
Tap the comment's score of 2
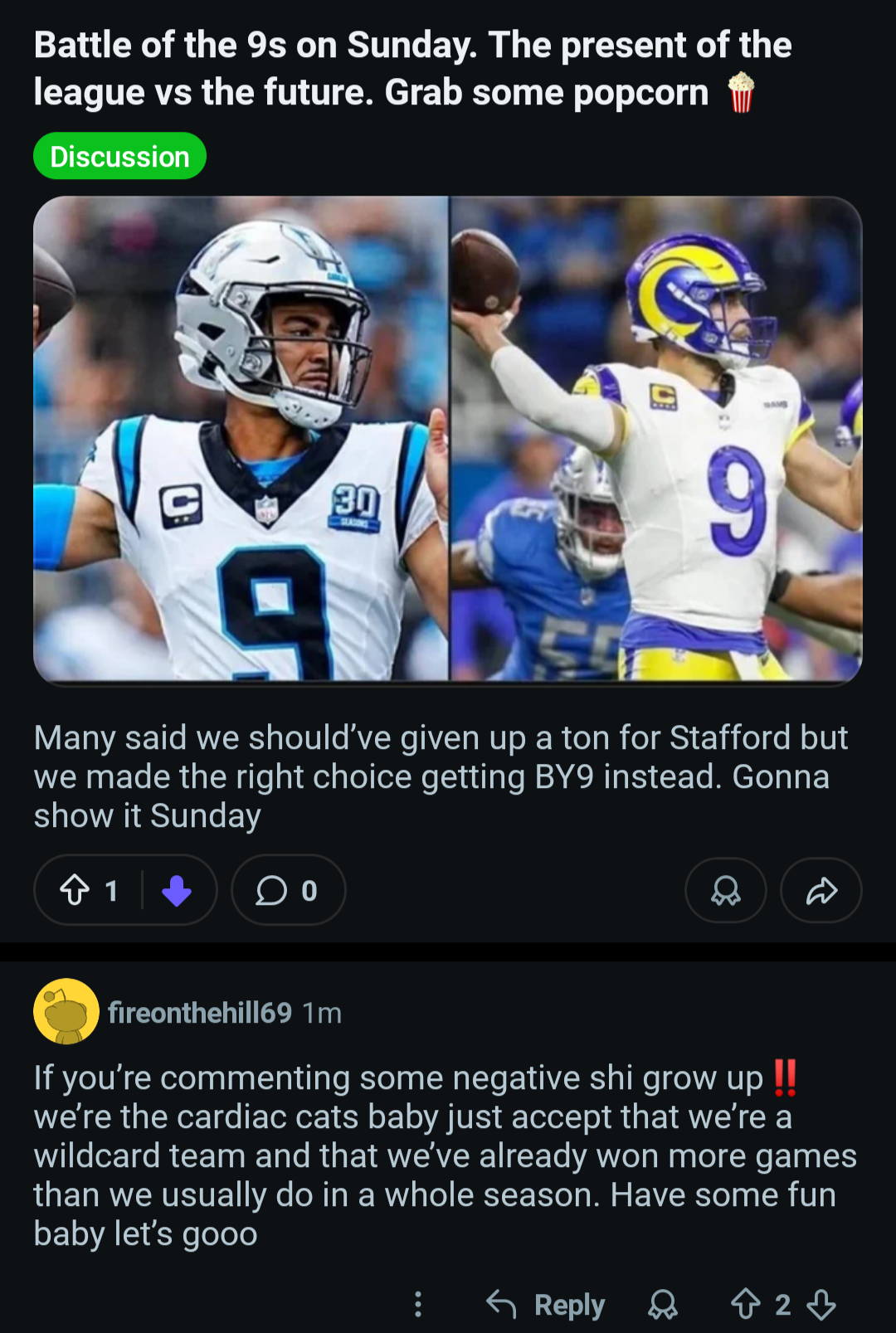[x=782, y=1304]
